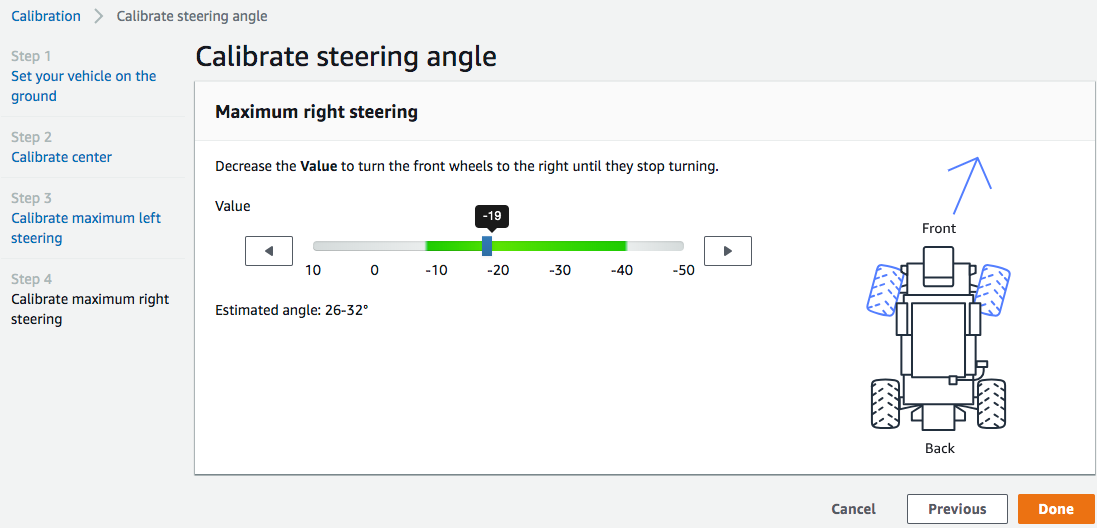Click the blue steering value slider handle
This screenshot has width=1097, height=528.
(487, 246)
